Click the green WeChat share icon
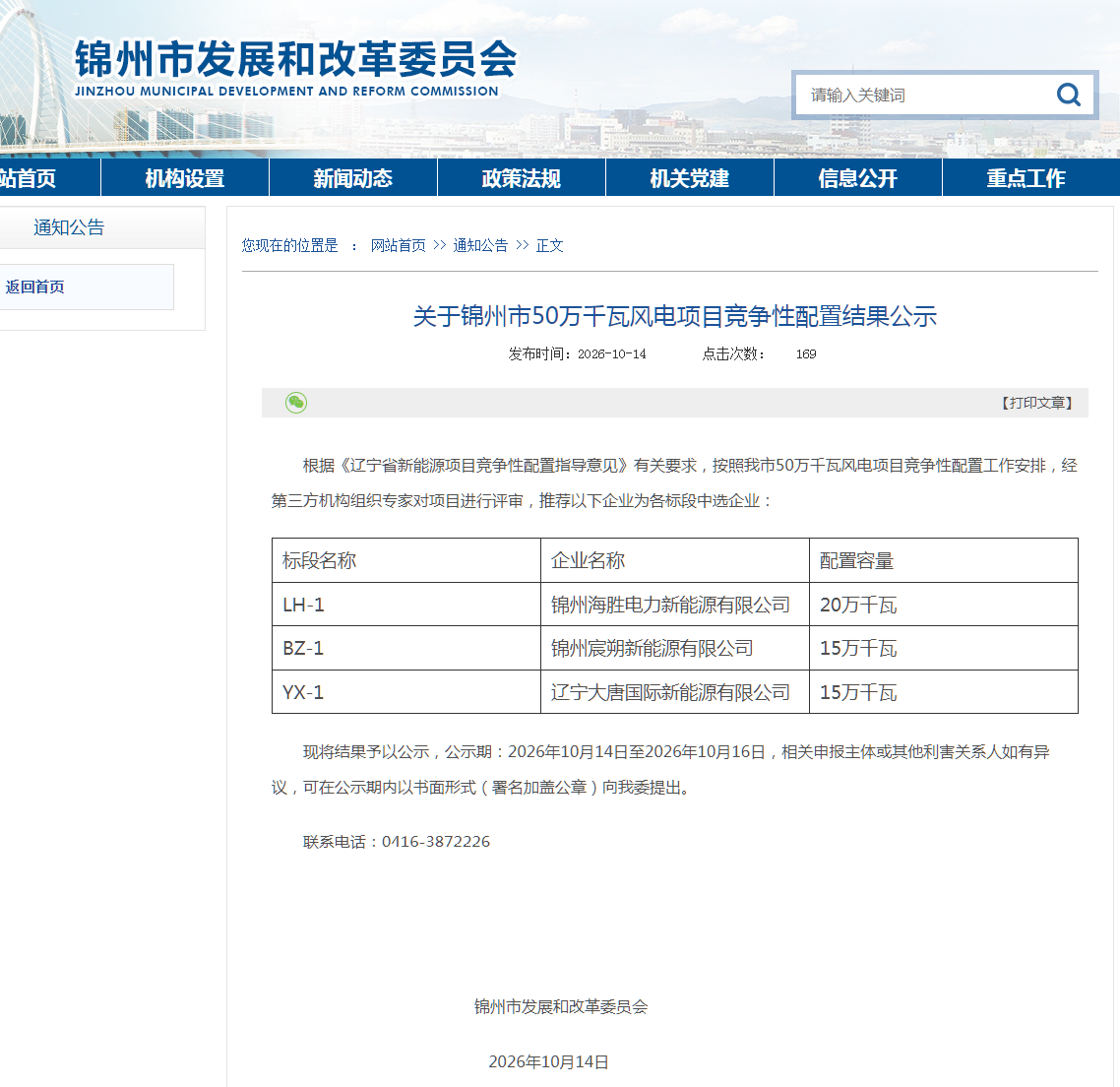Screen dimensions: 1120x1087 [295, 403]
